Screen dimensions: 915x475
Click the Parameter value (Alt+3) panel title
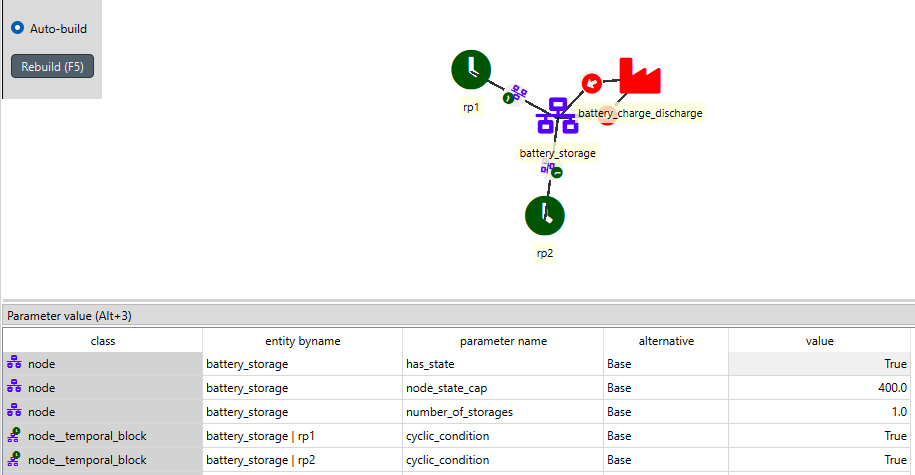point(70,316)
